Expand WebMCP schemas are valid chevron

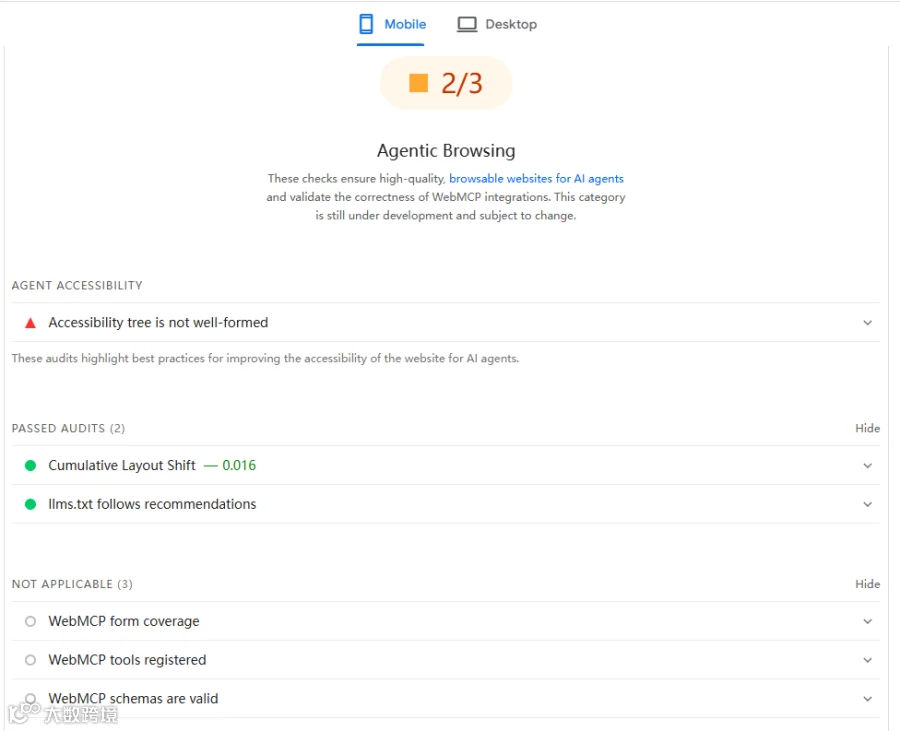pos(867,699)
